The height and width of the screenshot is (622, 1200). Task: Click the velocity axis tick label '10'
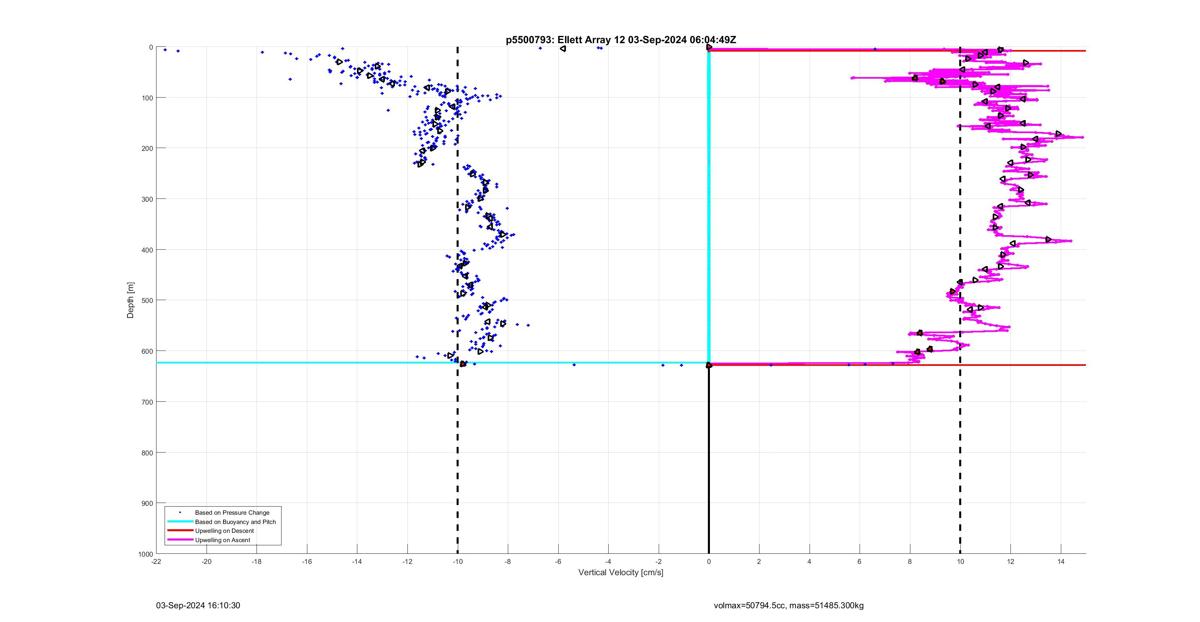(x=960, y=562)
